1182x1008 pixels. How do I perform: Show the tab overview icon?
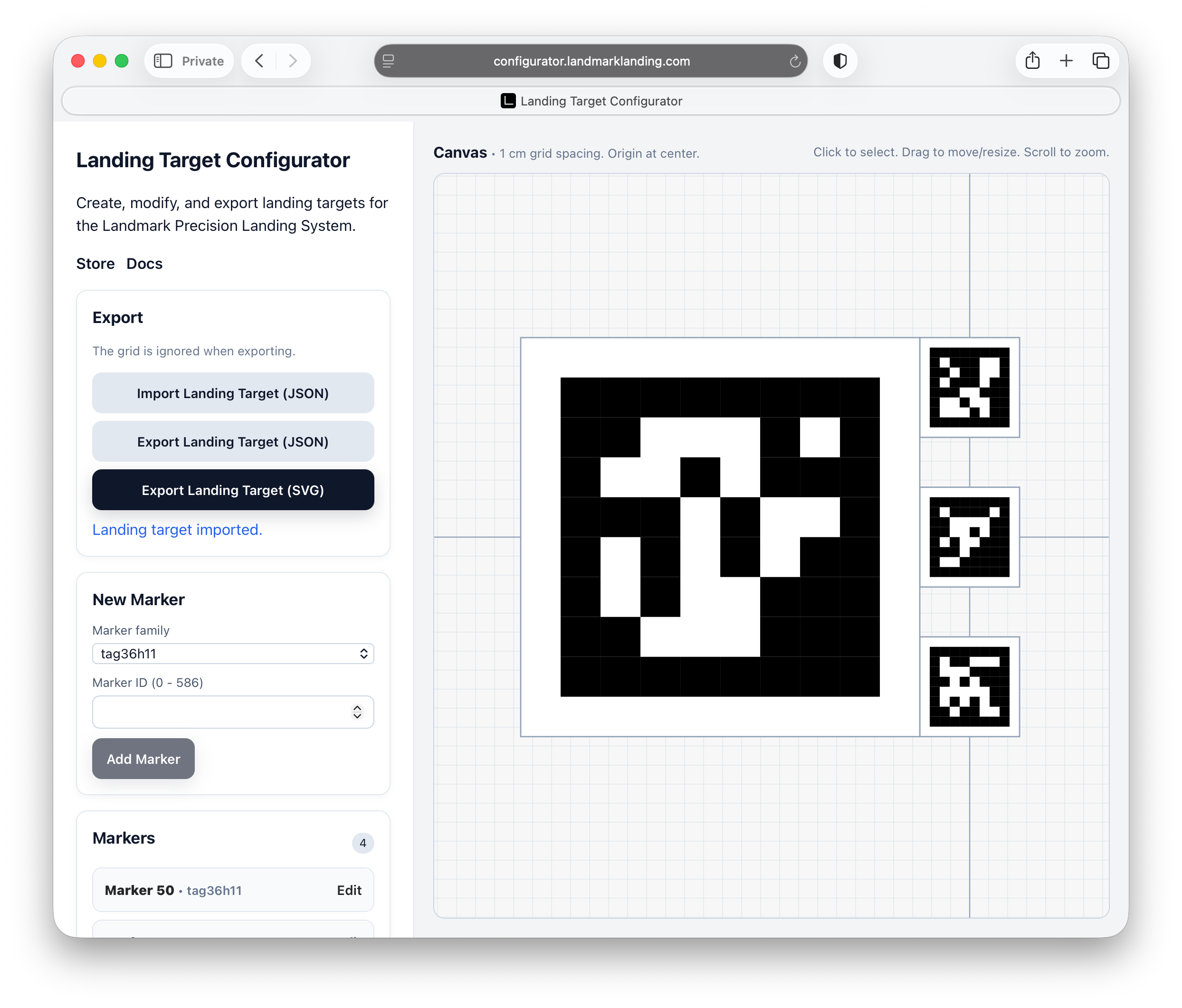(x=1100, y=61)
